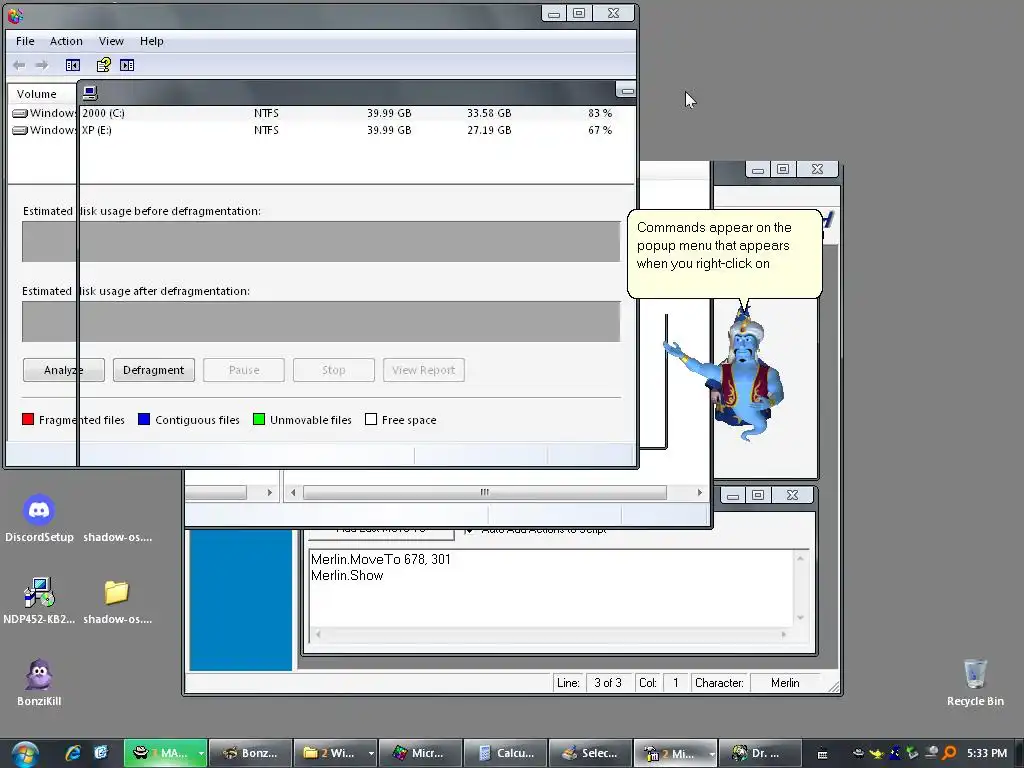Click the script line Merlin.MoveTo 678, 301
Image resolution: width=1024 pixels, height=768 pixels.
click(x=381, y=559)
